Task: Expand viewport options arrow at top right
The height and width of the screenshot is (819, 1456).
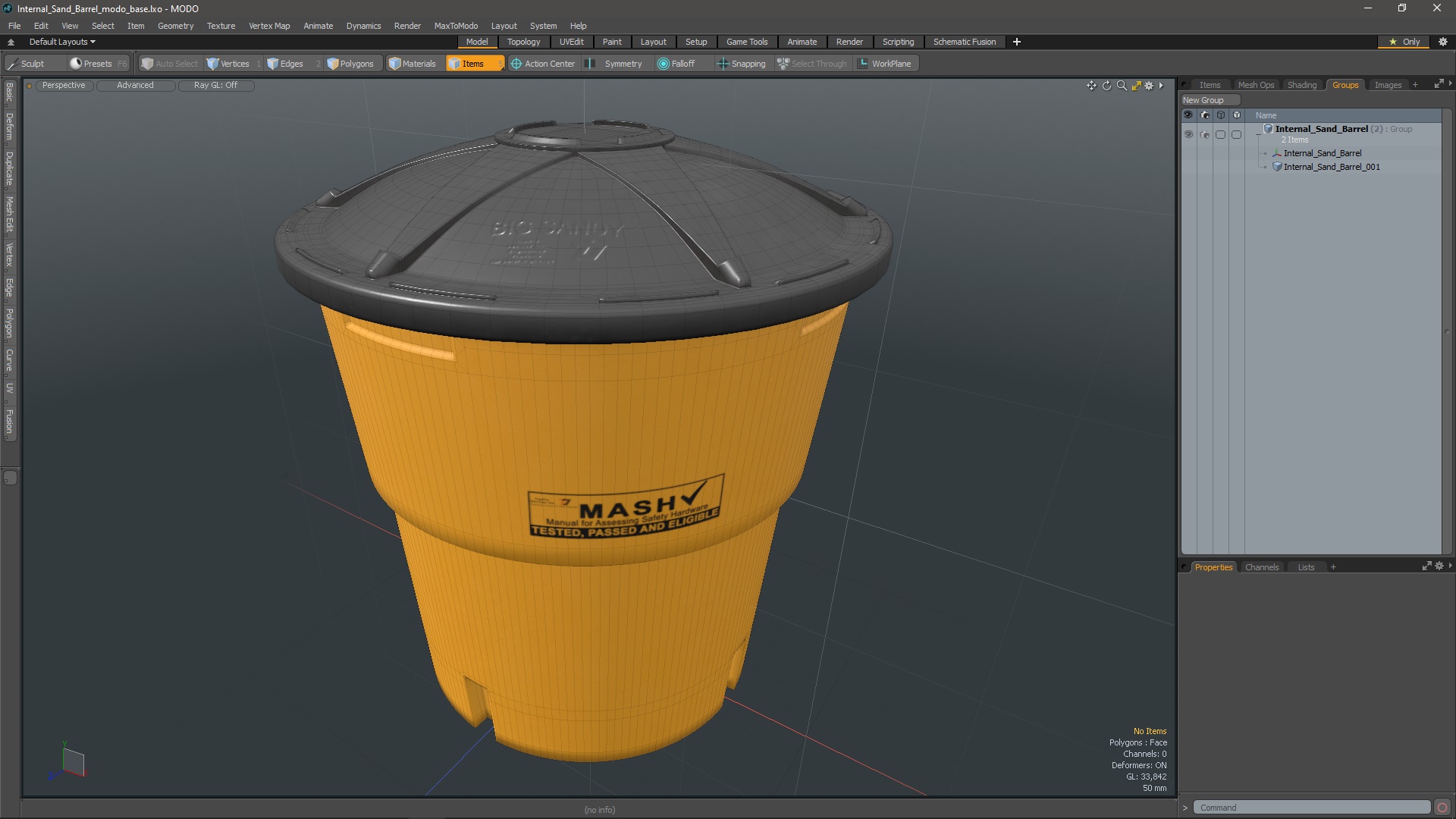Action: tap(1161, 86)
